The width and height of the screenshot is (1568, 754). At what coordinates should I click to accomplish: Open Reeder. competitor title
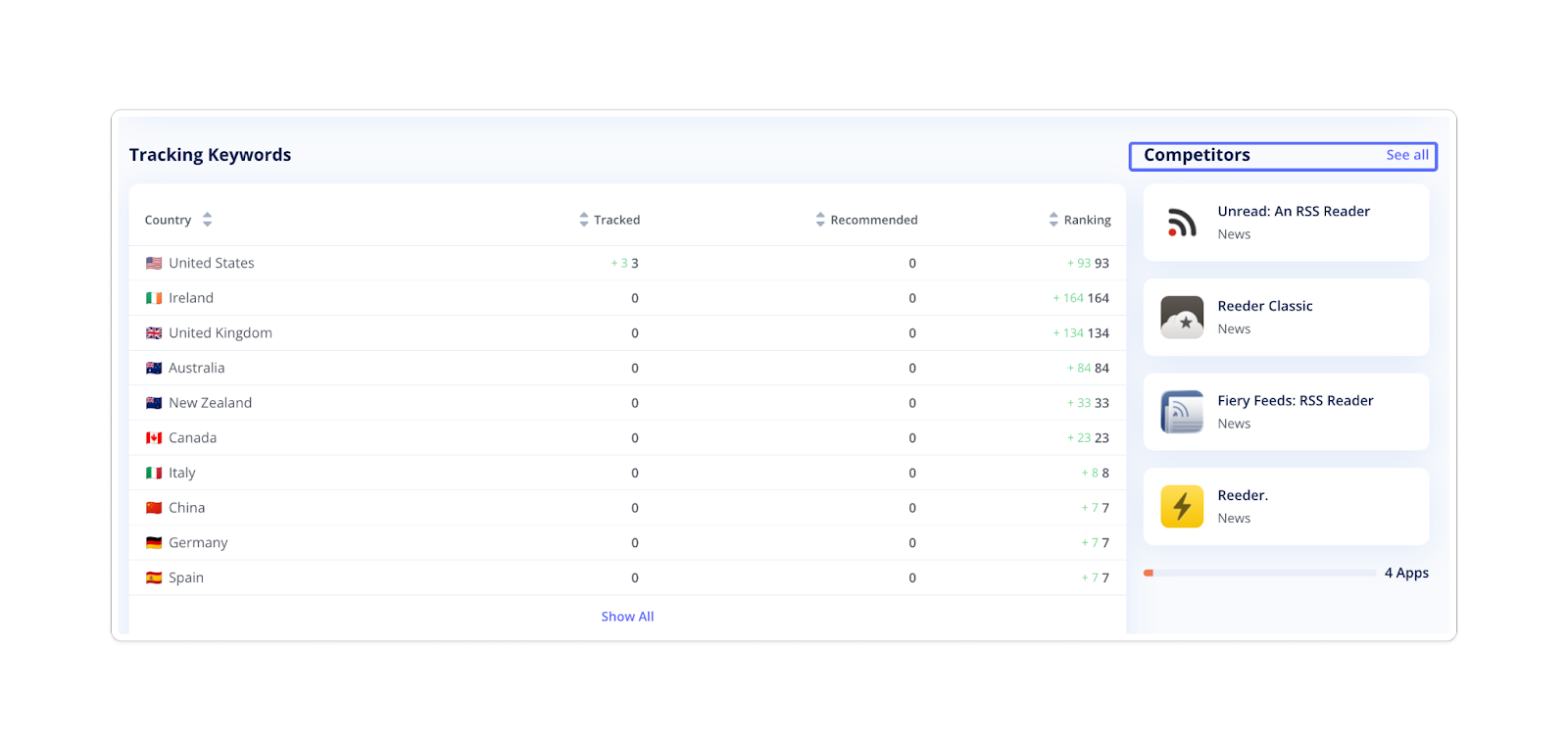(1243, 495)
